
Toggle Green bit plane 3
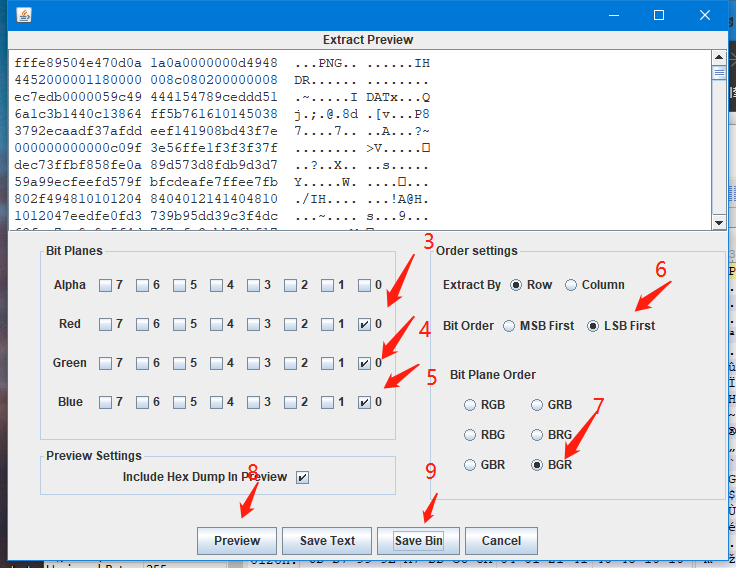pyautogui.click(x=253, y=363)
